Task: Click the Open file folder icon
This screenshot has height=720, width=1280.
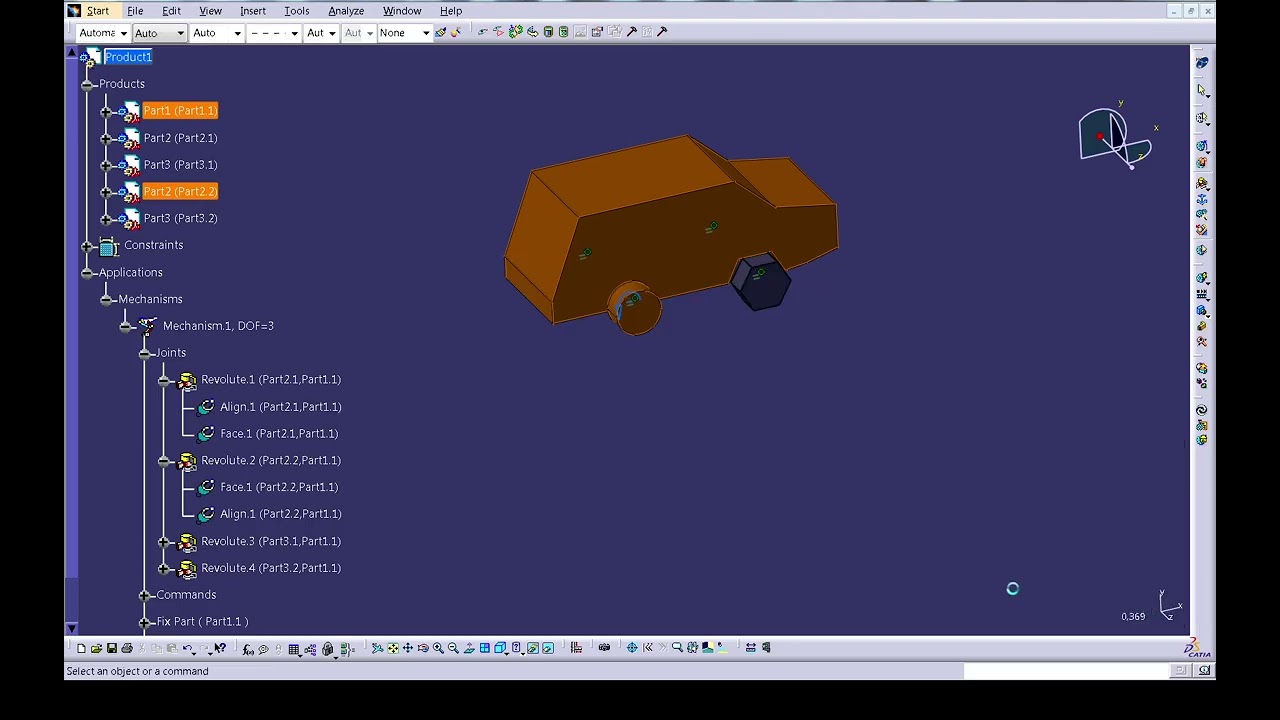Action: (96, 648)
